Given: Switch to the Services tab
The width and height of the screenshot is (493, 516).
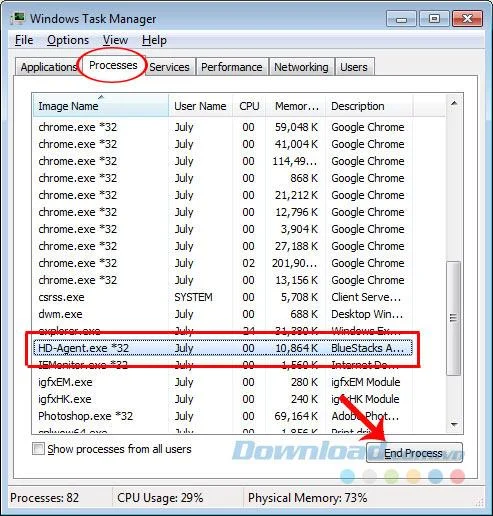Looking at the screenshot, I should pyautogui.click(x=169, y=67).
